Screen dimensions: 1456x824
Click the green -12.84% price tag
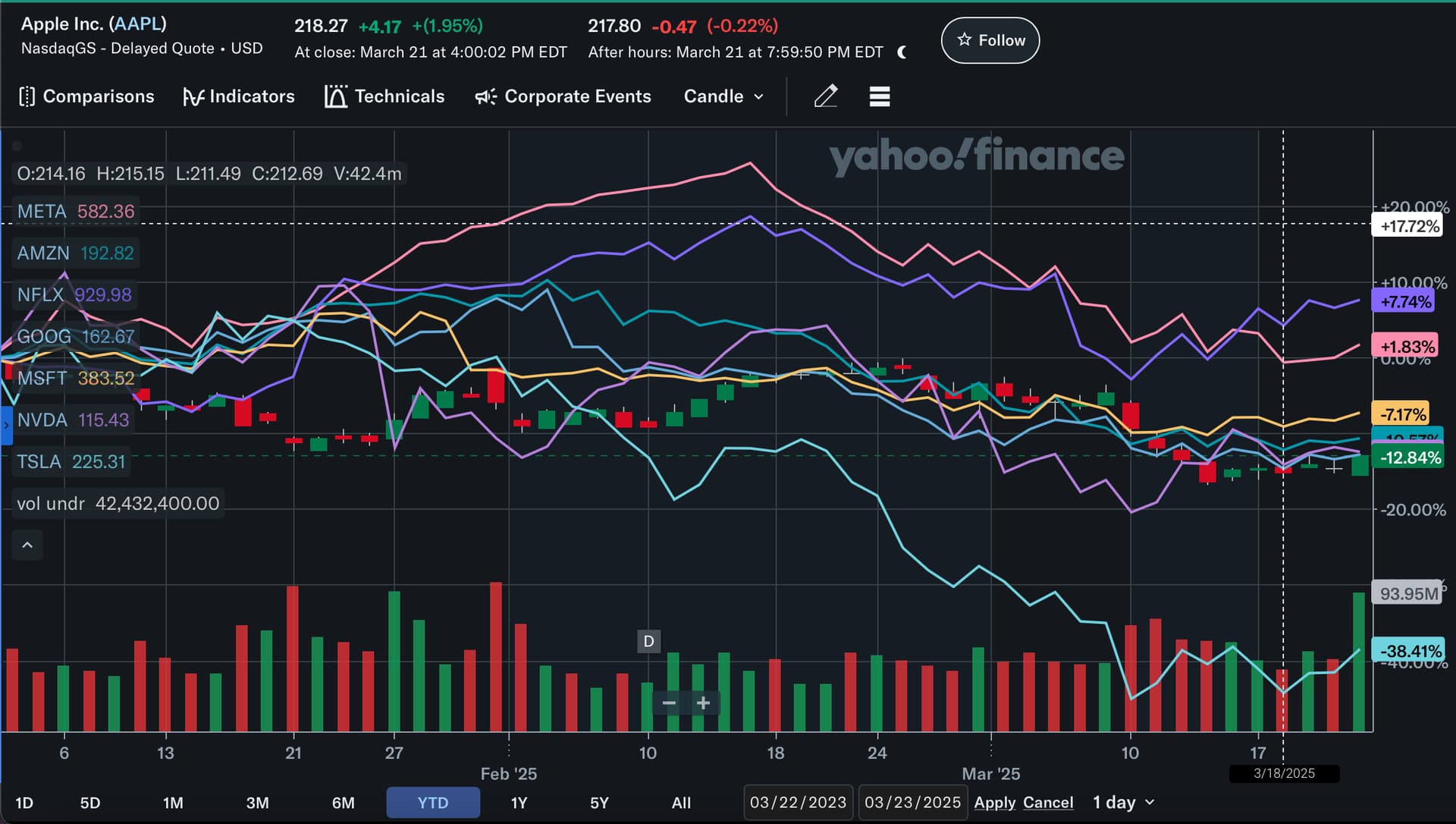[x=1408, y=458]
